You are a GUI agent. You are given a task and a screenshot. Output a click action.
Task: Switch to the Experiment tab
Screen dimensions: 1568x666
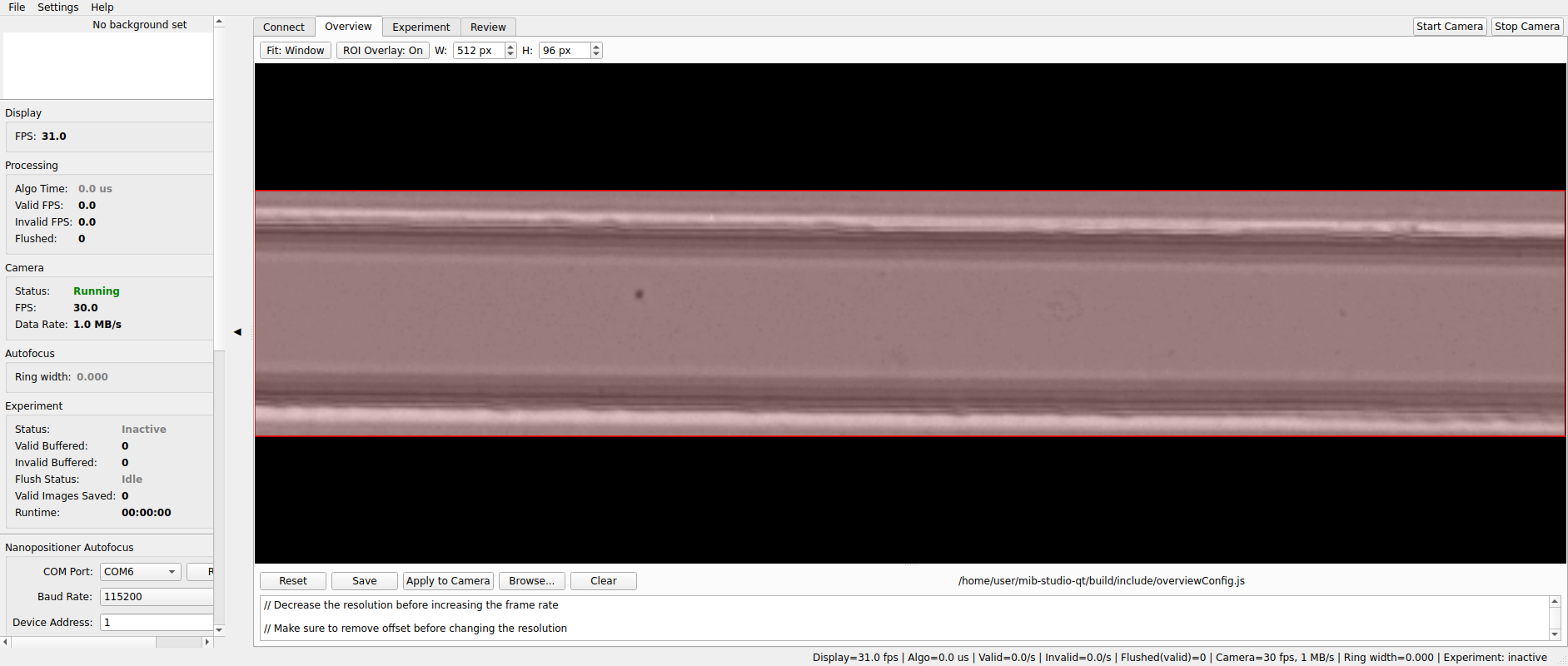tap(421, 27)
